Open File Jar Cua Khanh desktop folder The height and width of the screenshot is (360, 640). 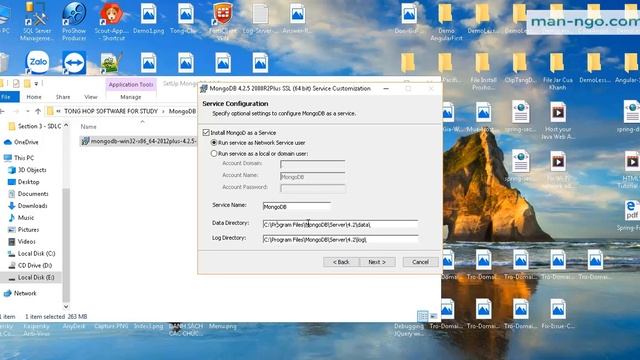point(558,71)
